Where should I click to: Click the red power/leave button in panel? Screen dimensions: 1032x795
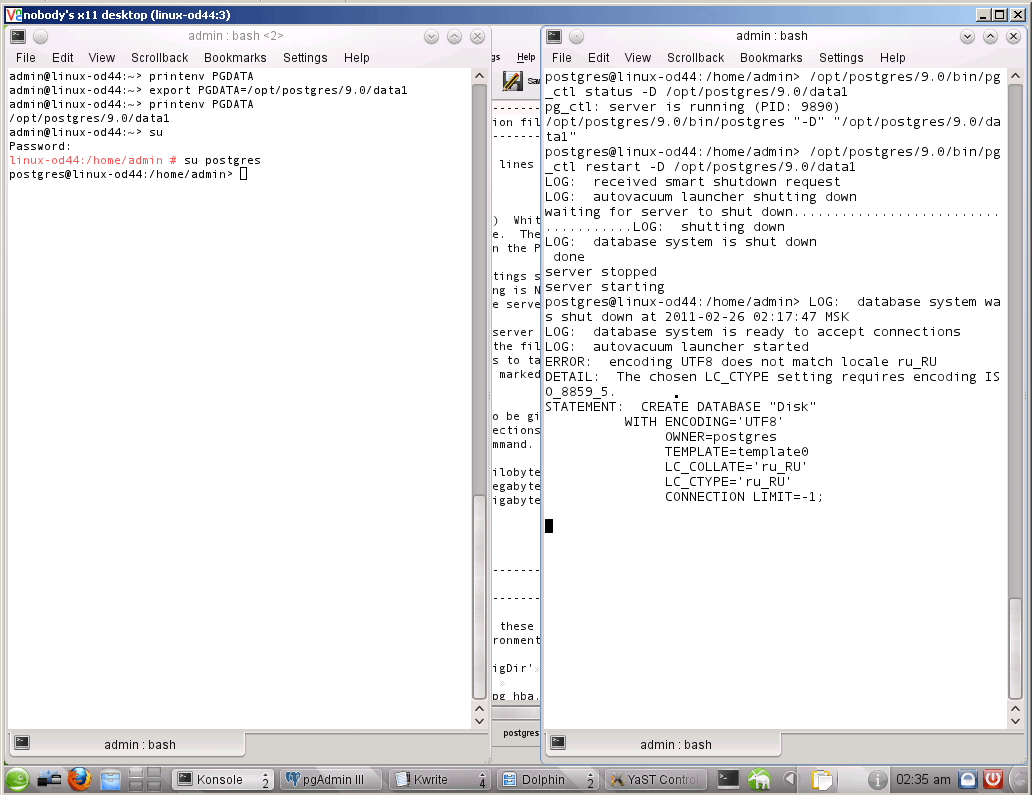tap(993, 779)
